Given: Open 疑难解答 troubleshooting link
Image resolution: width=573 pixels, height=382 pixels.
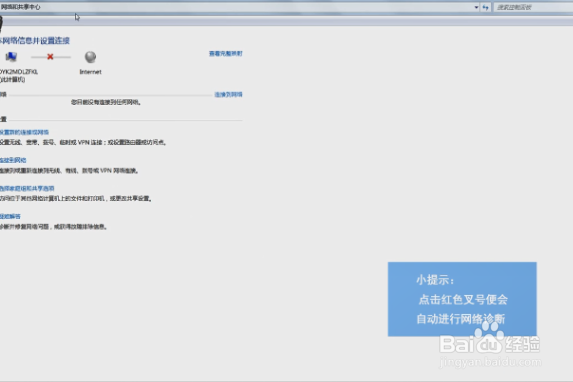Looking at the screenshot, I should pyautogui.click(x=10, y=217).
